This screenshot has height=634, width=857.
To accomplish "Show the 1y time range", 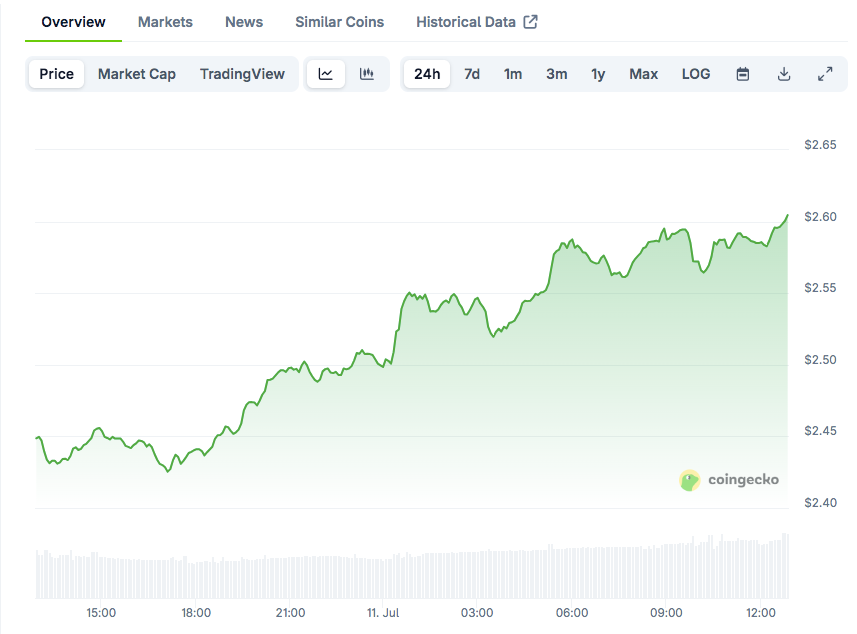I will [x=598, y=74].
